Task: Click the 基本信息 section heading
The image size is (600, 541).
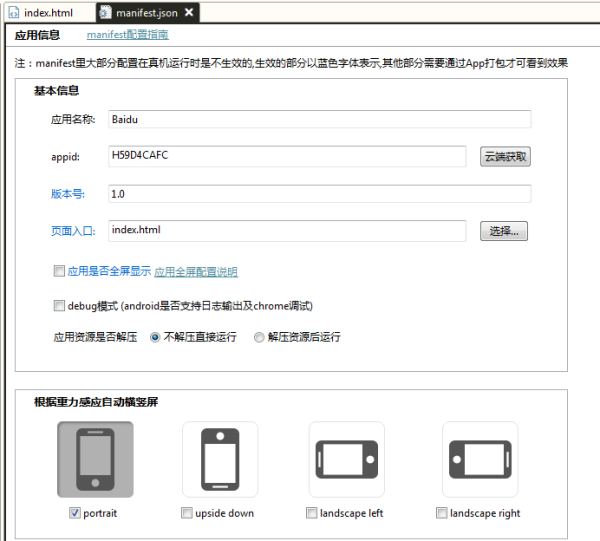Action: 56,91
